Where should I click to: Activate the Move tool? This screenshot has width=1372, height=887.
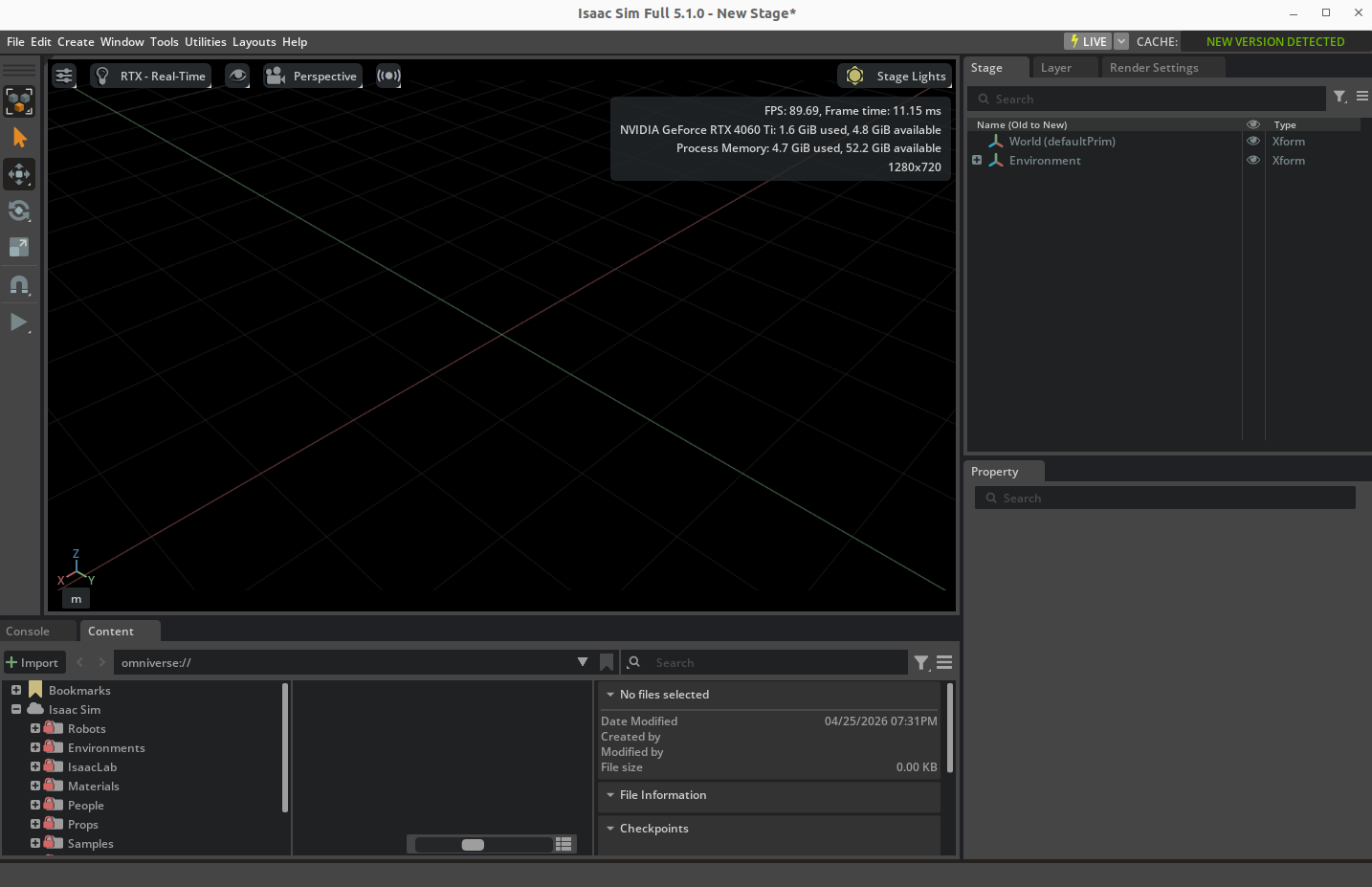19,174
